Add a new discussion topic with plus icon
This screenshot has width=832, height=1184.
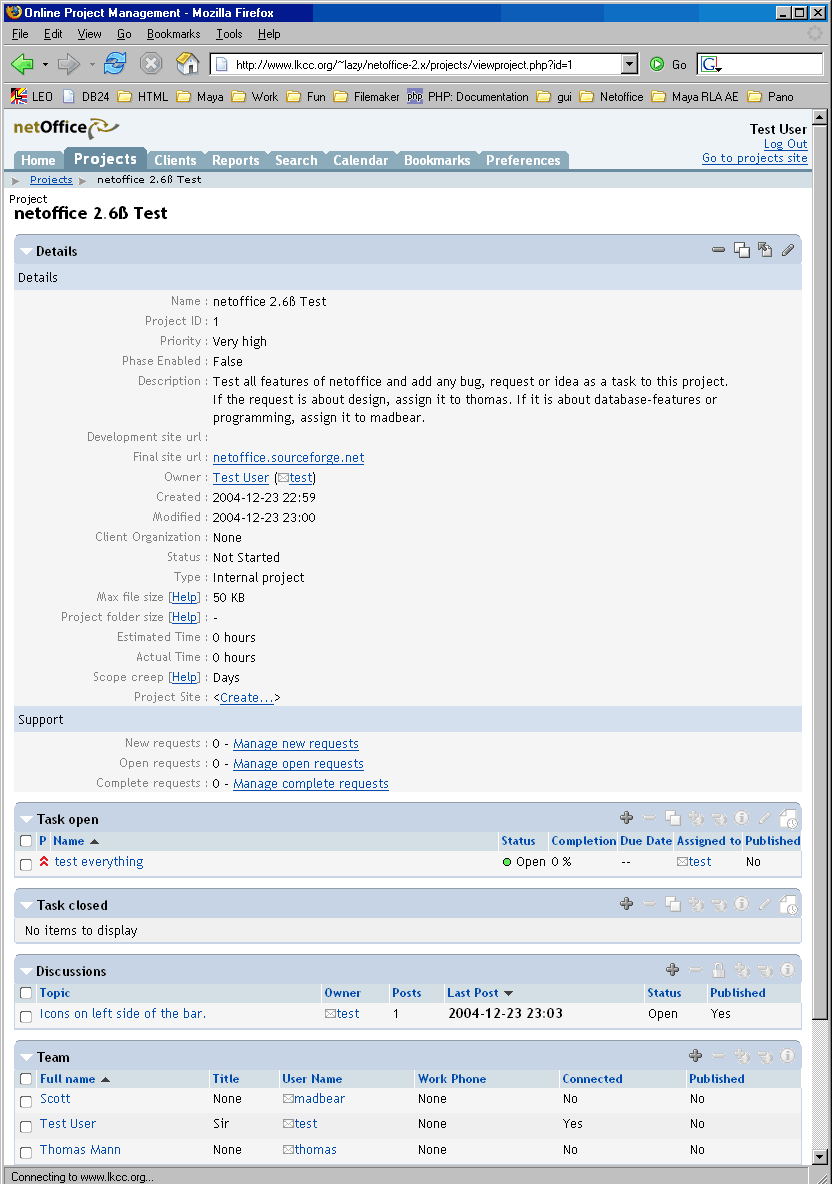click(673, 970)
